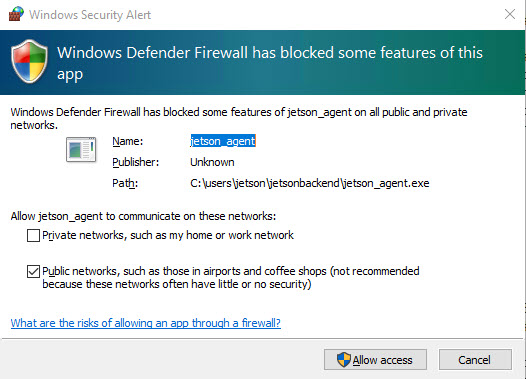Cancel the firewall alert dialog
Screen dimensions: 526x379
(475, 360)
